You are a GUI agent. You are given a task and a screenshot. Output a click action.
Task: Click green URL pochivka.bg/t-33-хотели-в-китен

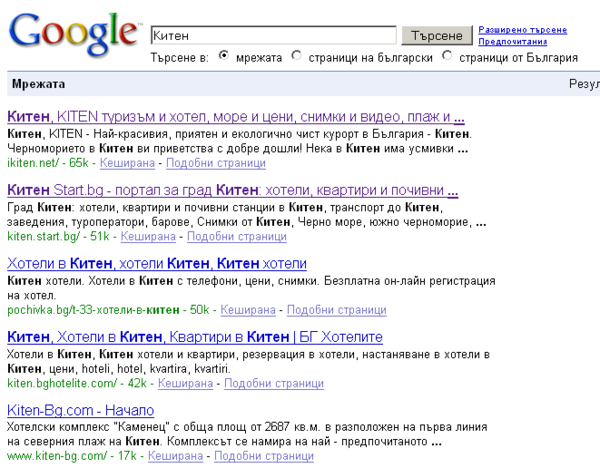[93, 310]
